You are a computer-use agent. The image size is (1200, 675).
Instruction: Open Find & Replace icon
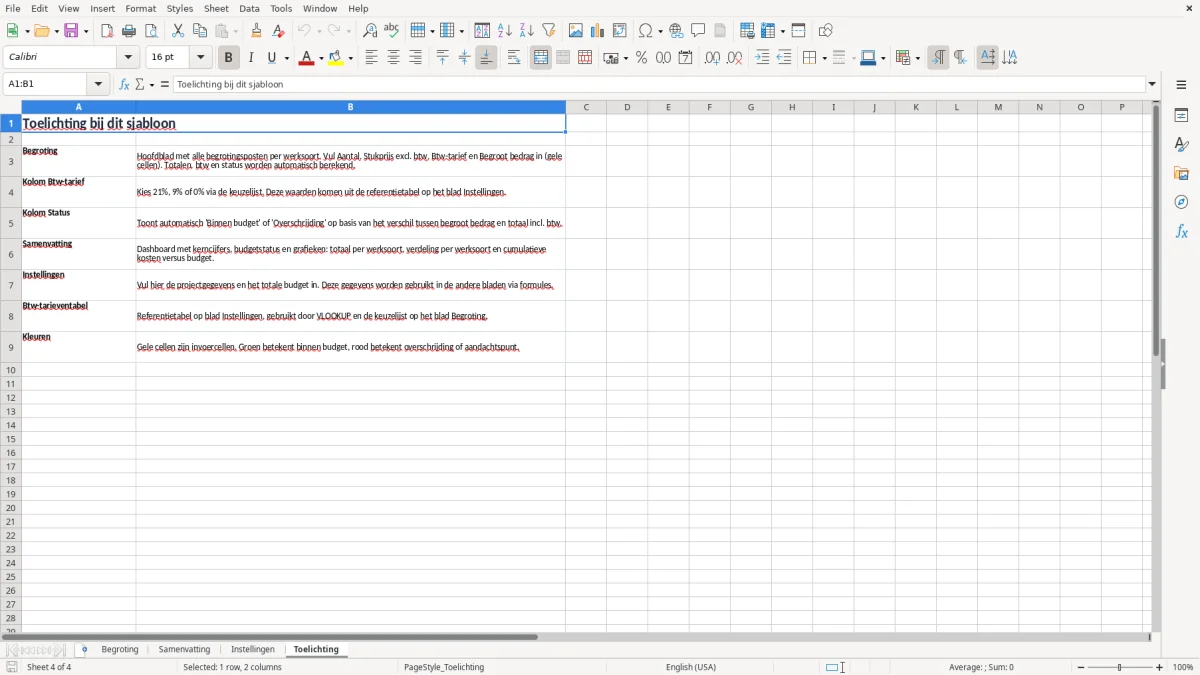click(x=370, y=31)
